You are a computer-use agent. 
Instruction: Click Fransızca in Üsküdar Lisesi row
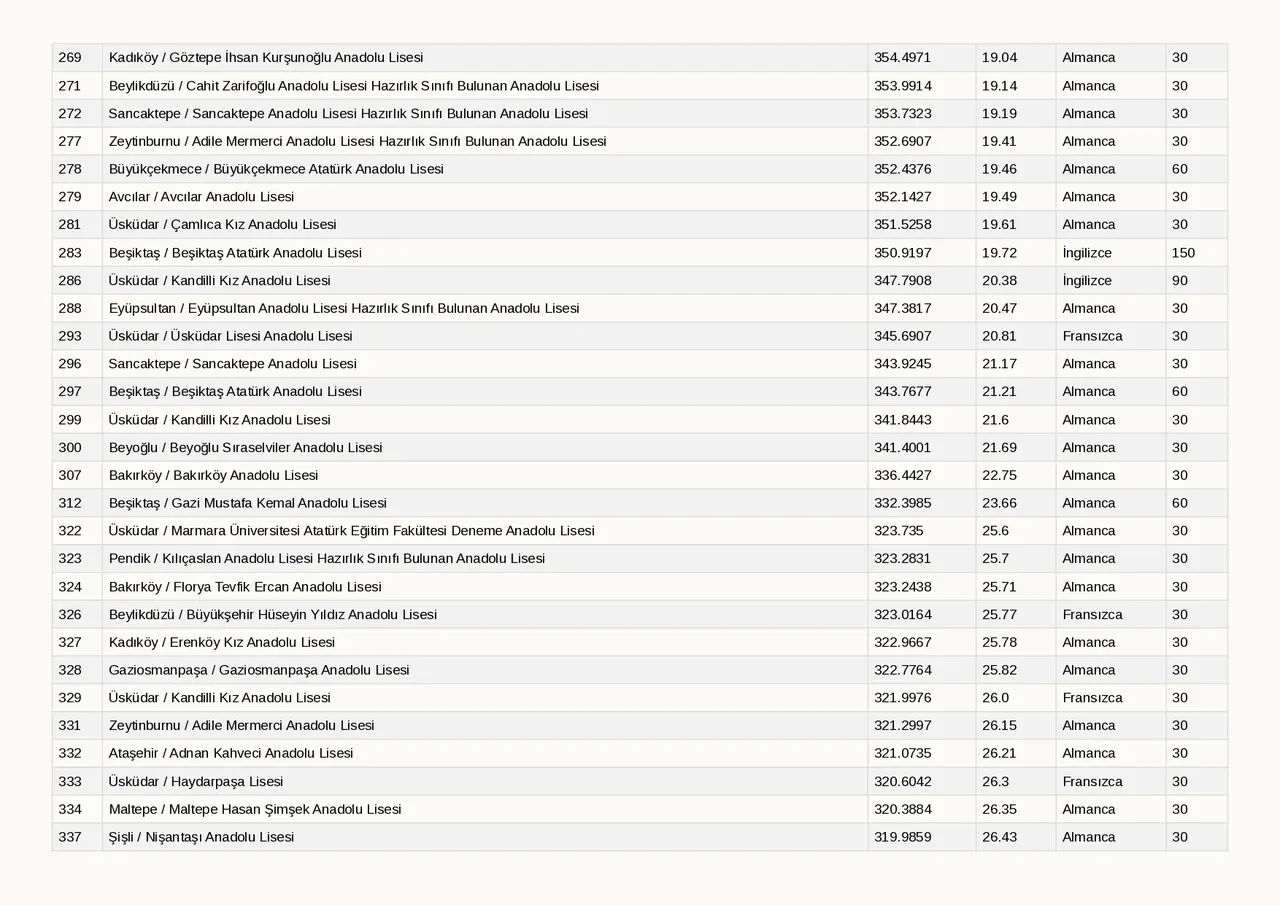pyautogui.click(x=1092, y=336)
